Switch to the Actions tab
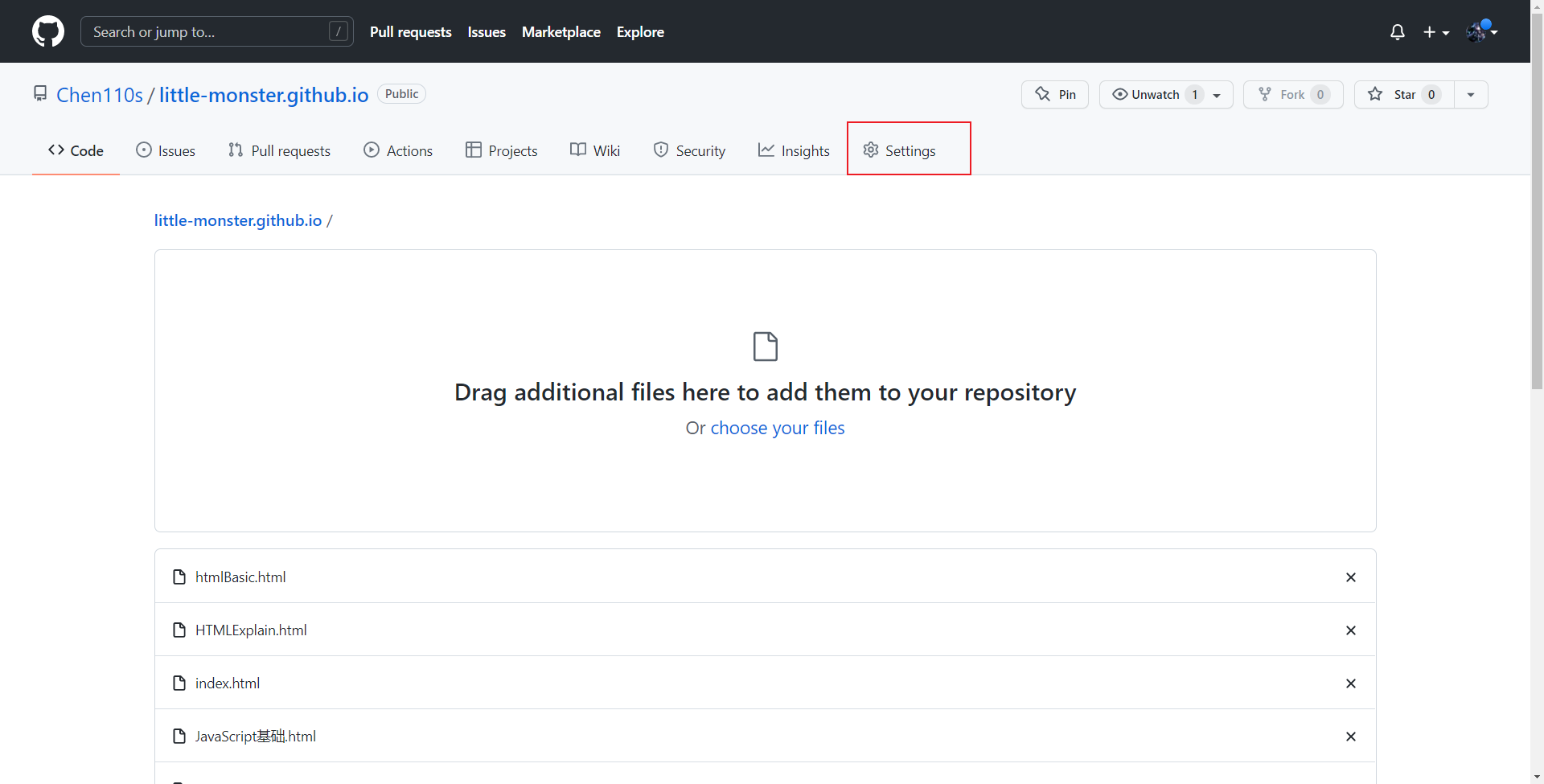This screenshot has height=784, width=1544. 398,150
